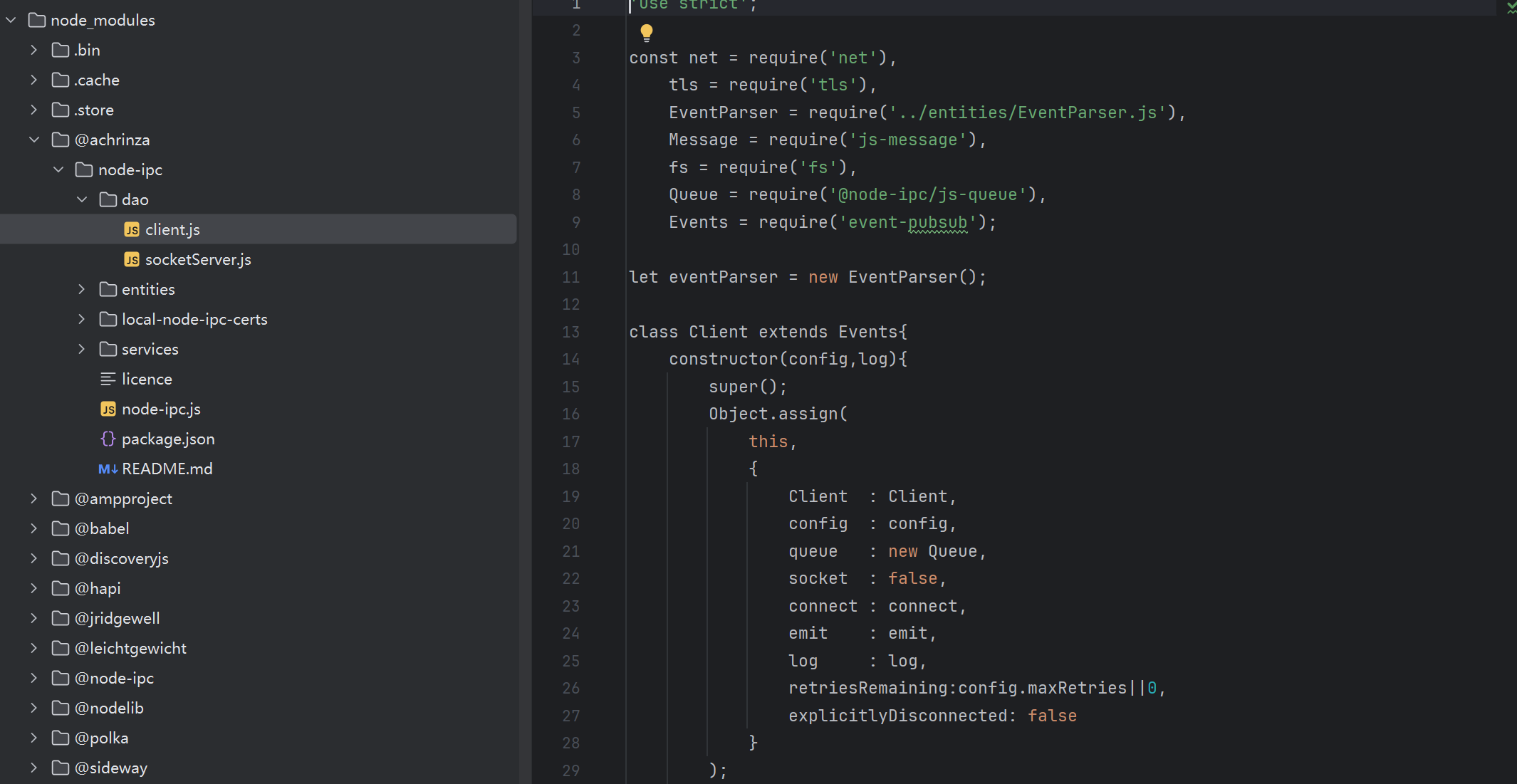Click the package.json braces icon

[x=108, y=439]
